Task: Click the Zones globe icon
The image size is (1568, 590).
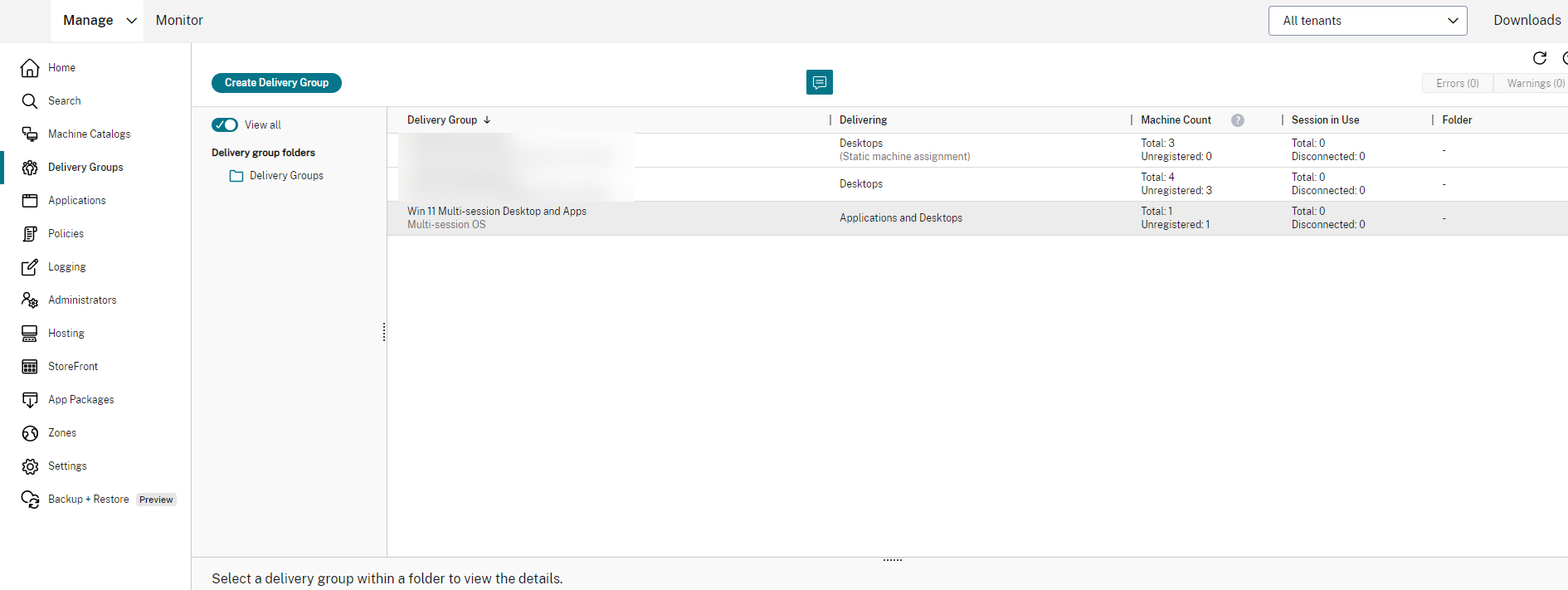Action: 30,433
